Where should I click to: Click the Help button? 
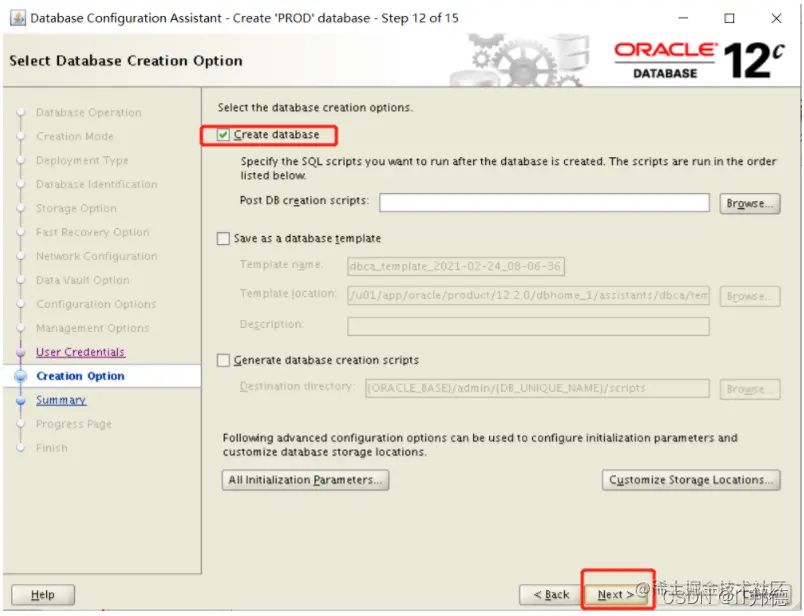point(43,594)
